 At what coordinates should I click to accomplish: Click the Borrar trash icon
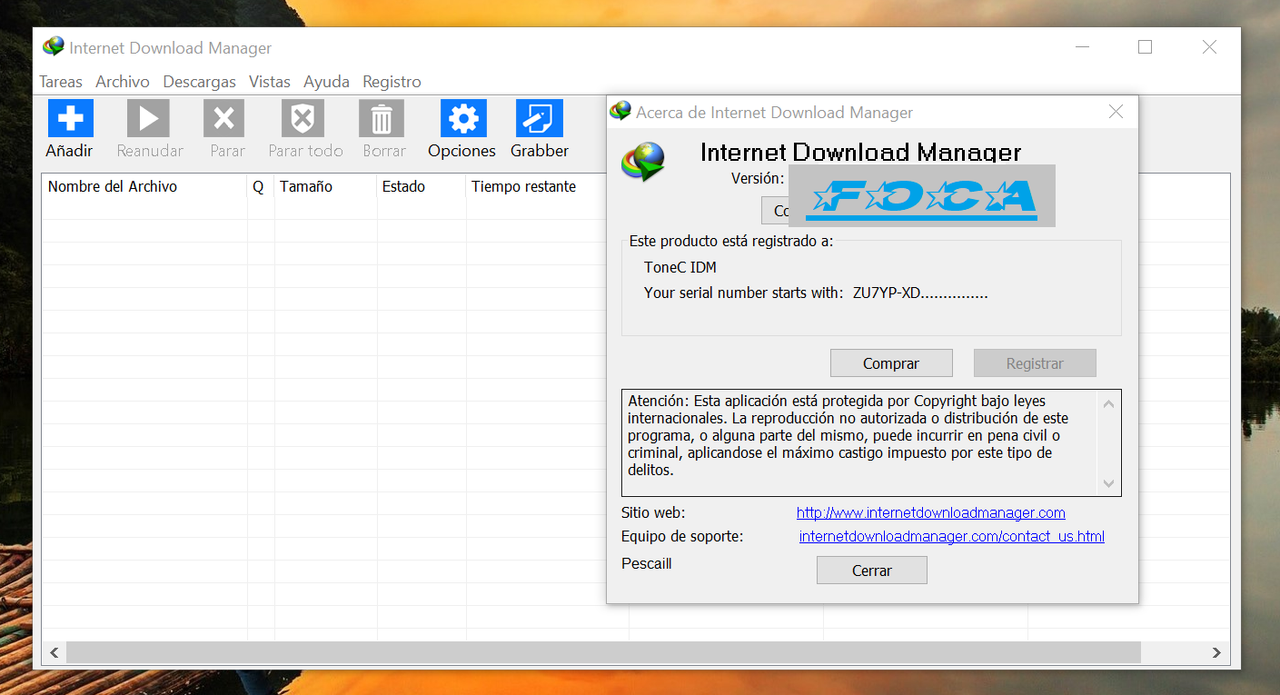[381, 118]
